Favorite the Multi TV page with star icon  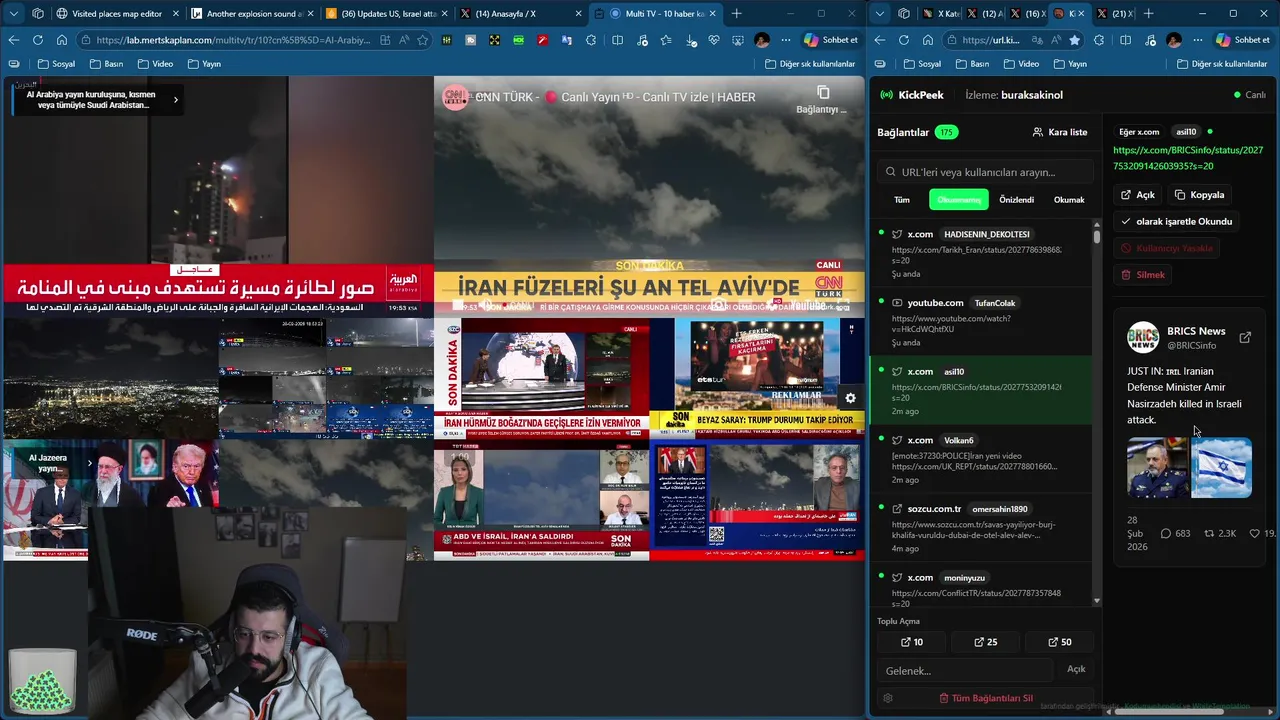coord(423,40)
